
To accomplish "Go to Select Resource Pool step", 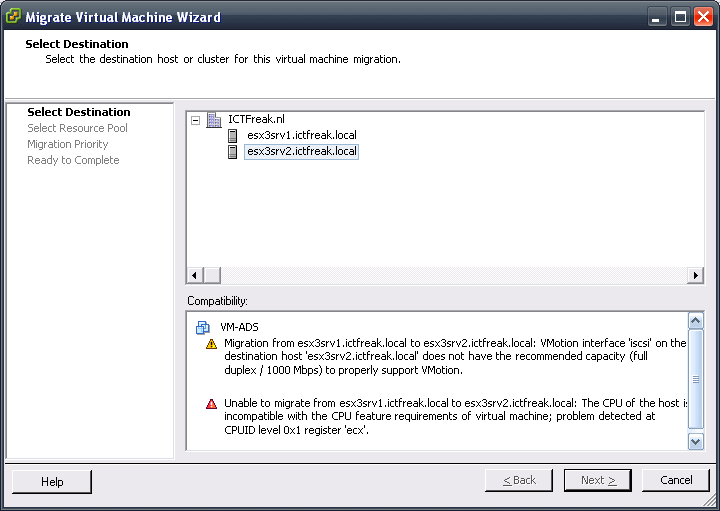I will (77, 128).
